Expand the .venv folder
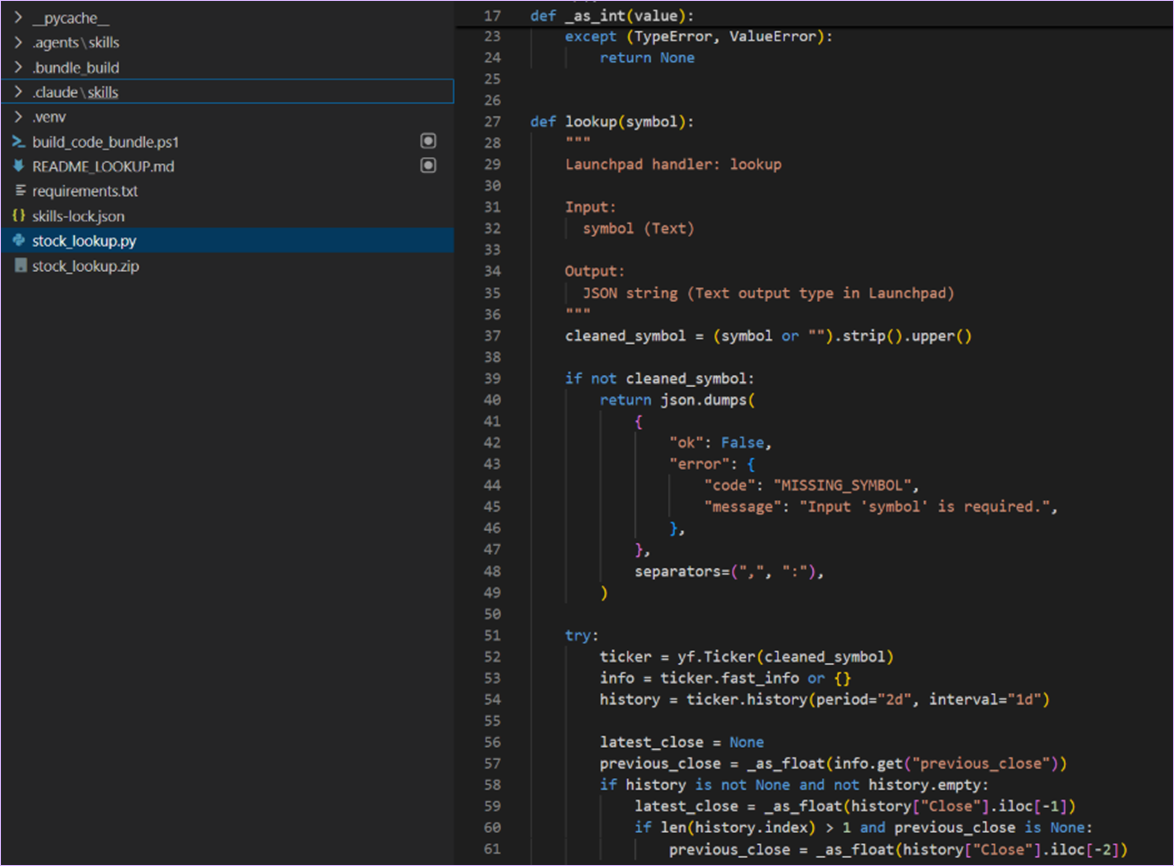Image resolution: width=1174 pixels, height=866 pixels. tap(17, 115)
